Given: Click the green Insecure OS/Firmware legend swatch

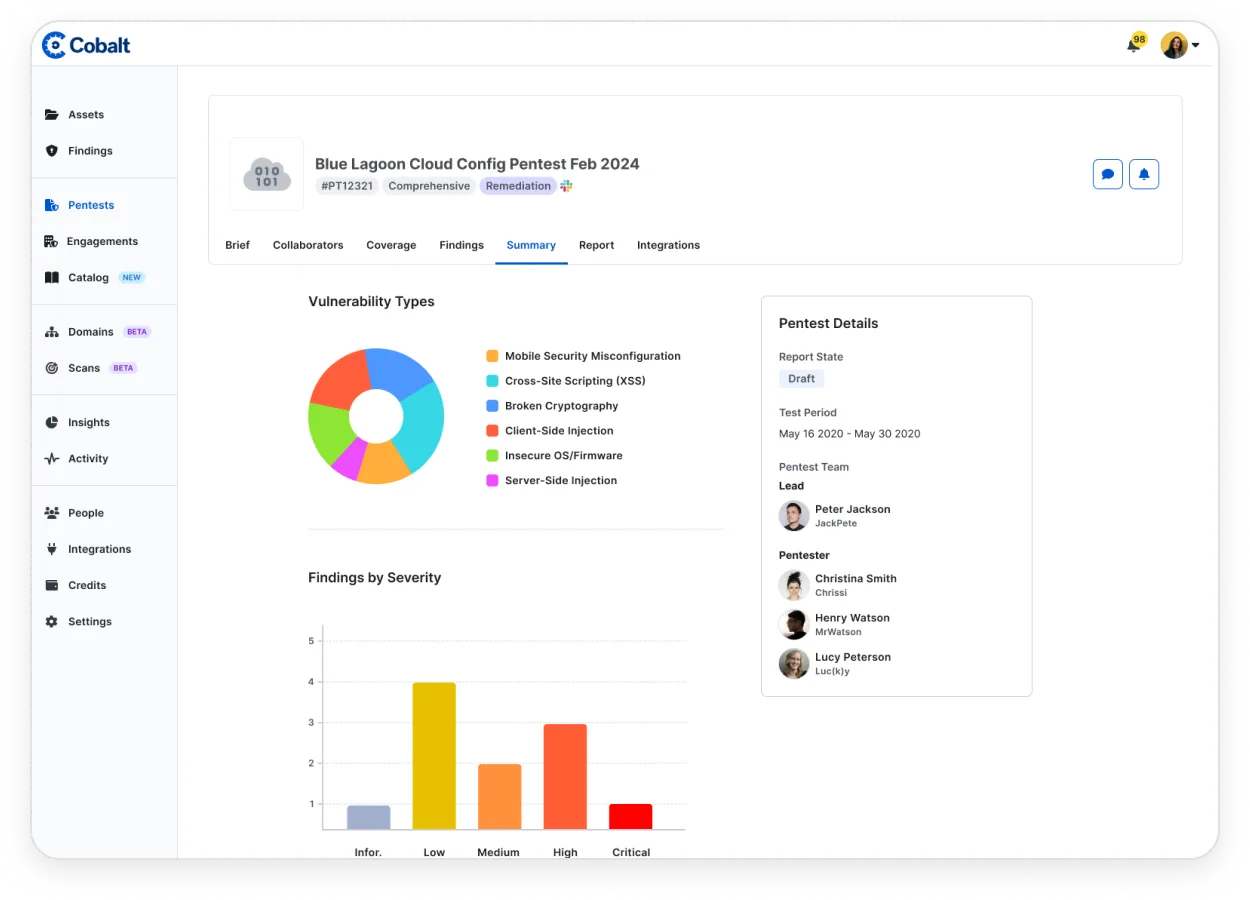Looking at the screenshot, I should pyautogui.click(x=492, y=456).
